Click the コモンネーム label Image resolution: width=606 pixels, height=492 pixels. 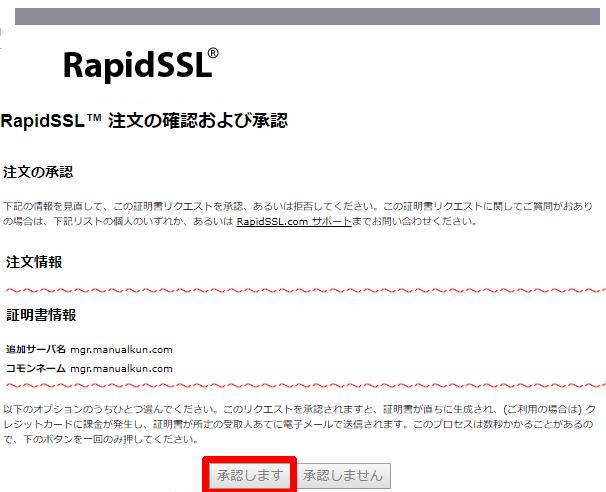click(36, 368)
